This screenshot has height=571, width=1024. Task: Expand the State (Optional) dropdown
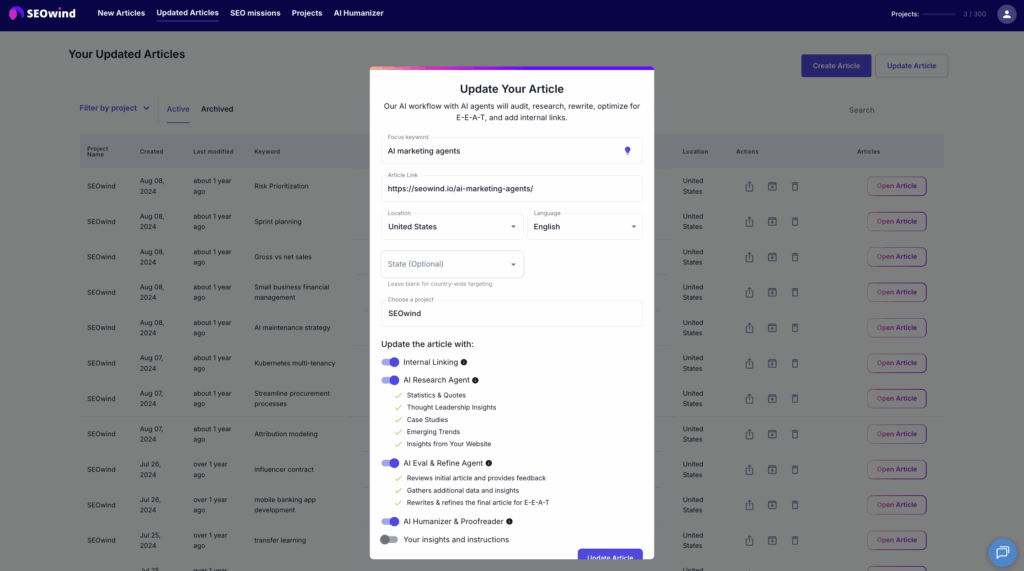[x=452, y=264]
